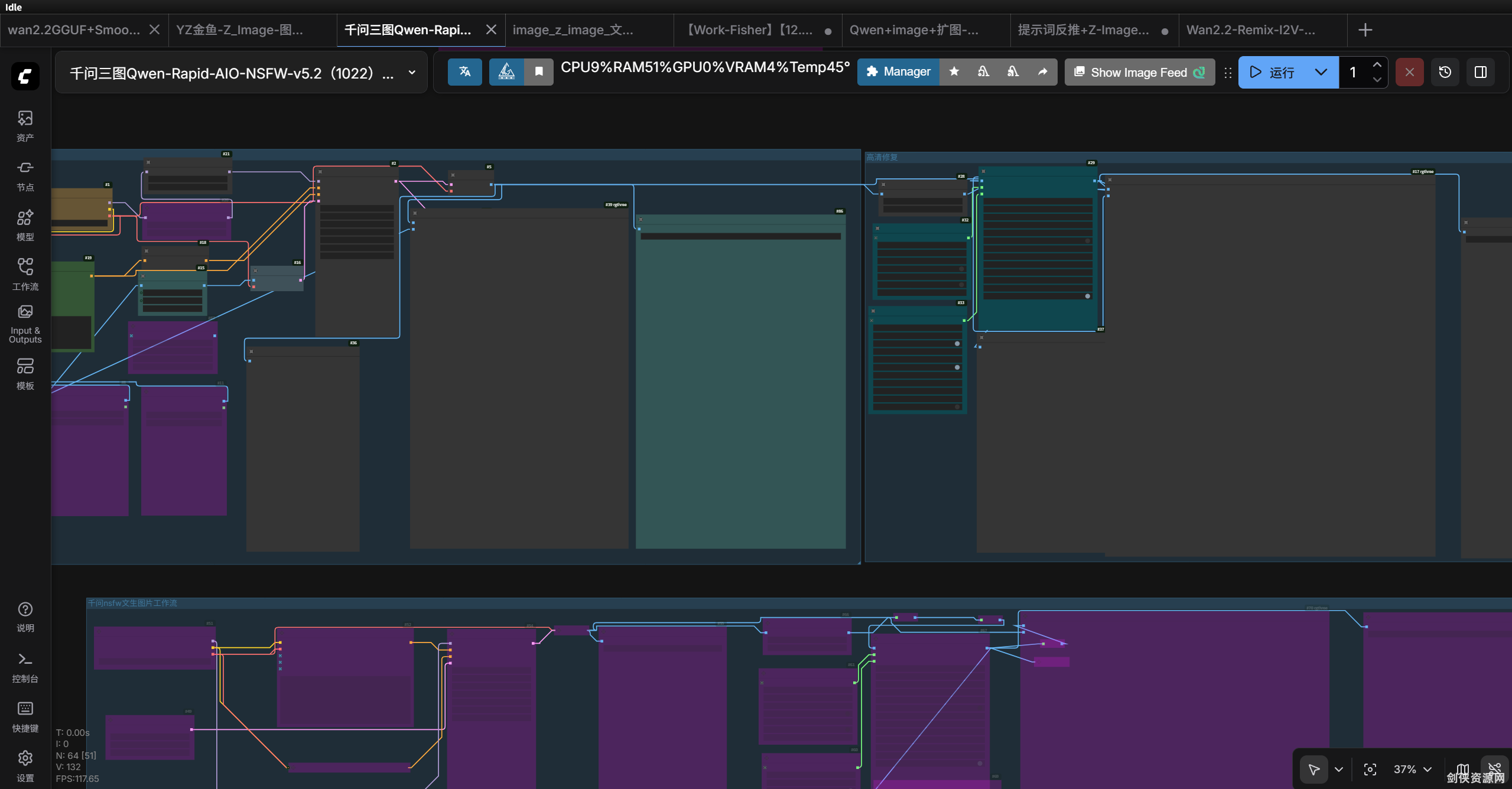Click the Manager button
The image size is (1512, 789).
click(898, 72)
